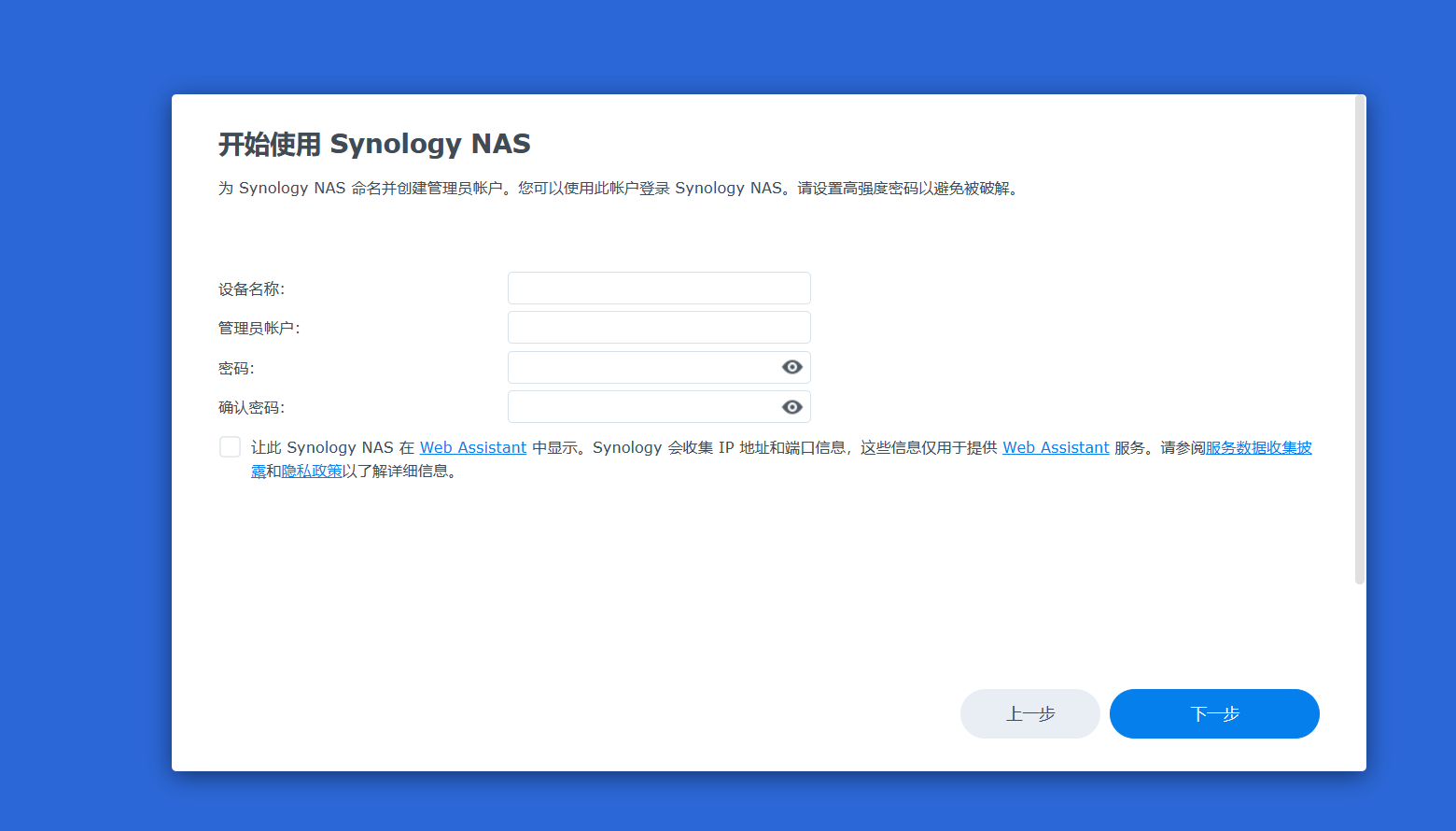Open the second Web Assistant link after 用于提供
This screenshot has height=831, width=1456.
(1056, 447)
